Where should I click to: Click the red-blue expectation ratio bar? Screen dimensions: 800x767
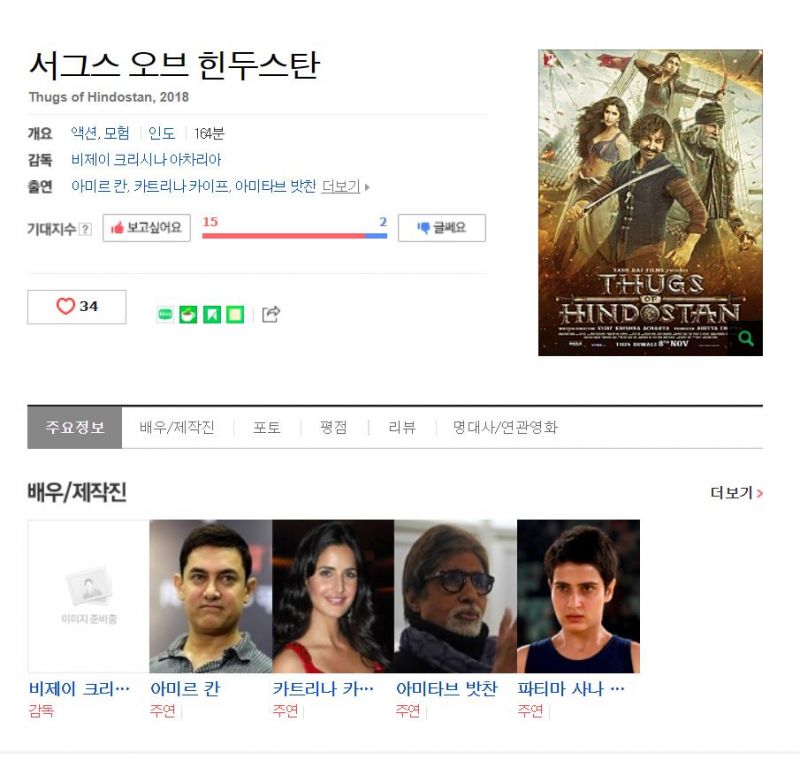pyautogui.click(x=294, y=236)
